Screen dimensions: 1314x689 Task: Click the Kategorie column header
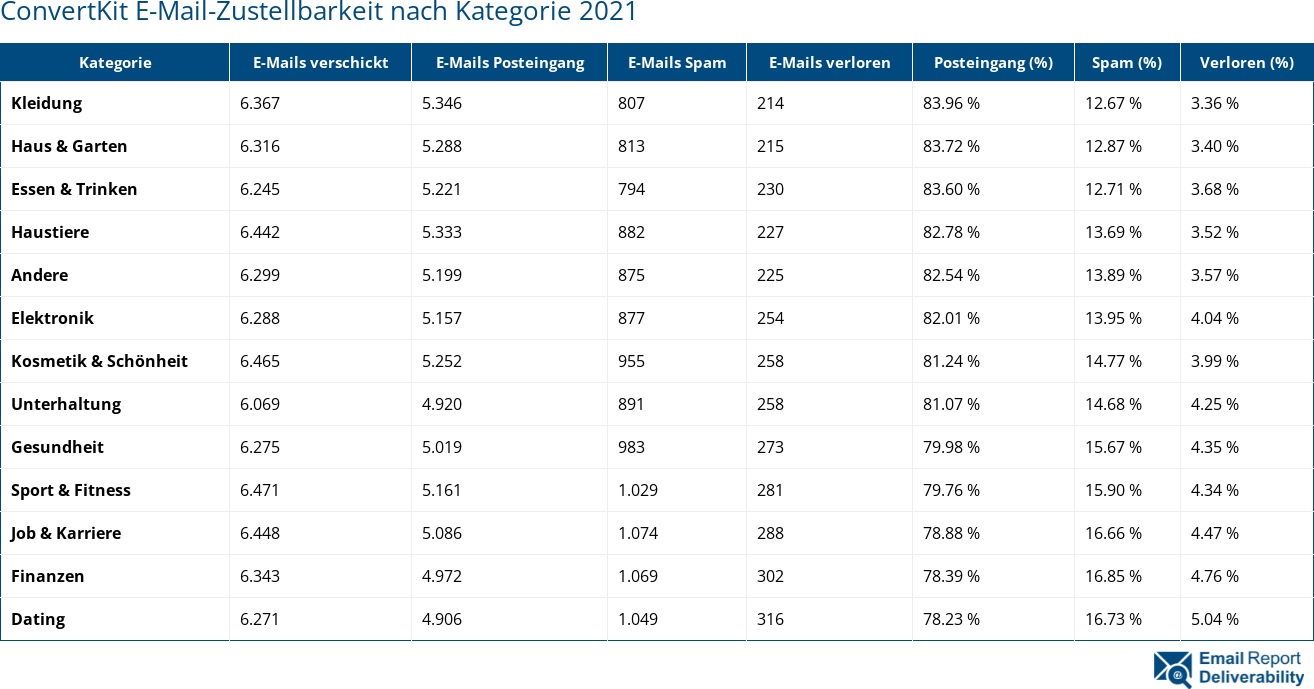pos(115,62)
